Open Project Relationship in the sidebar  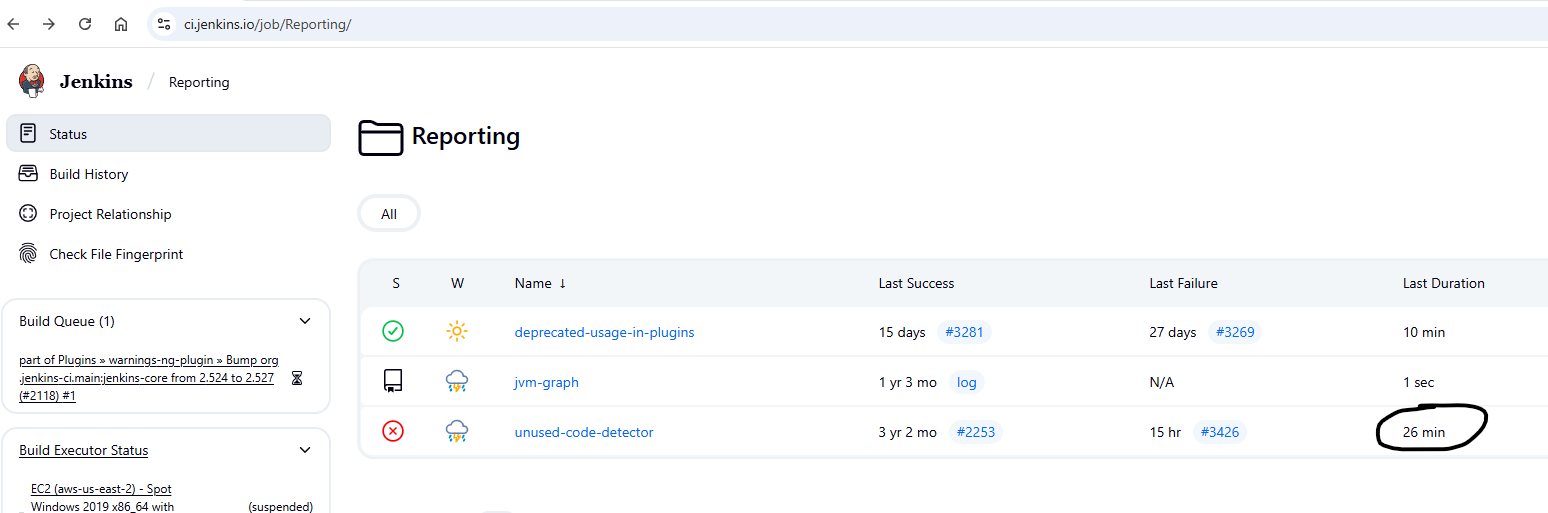pos(110,214)
